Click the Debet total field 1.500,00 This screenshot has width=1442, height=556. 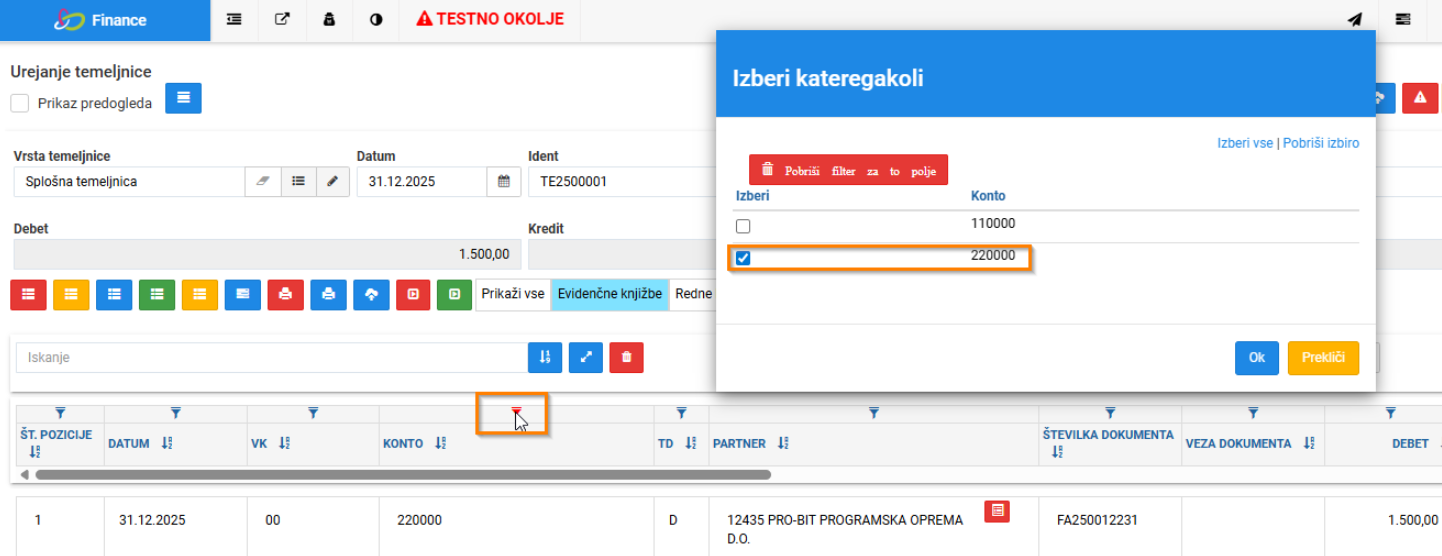click(267, 254)
